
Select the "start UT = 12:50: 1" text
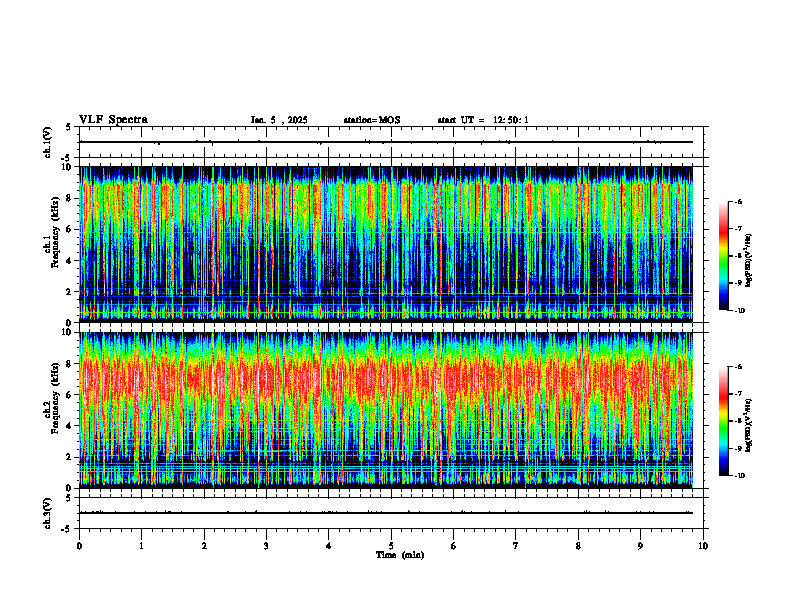click(x=483, y=120)
